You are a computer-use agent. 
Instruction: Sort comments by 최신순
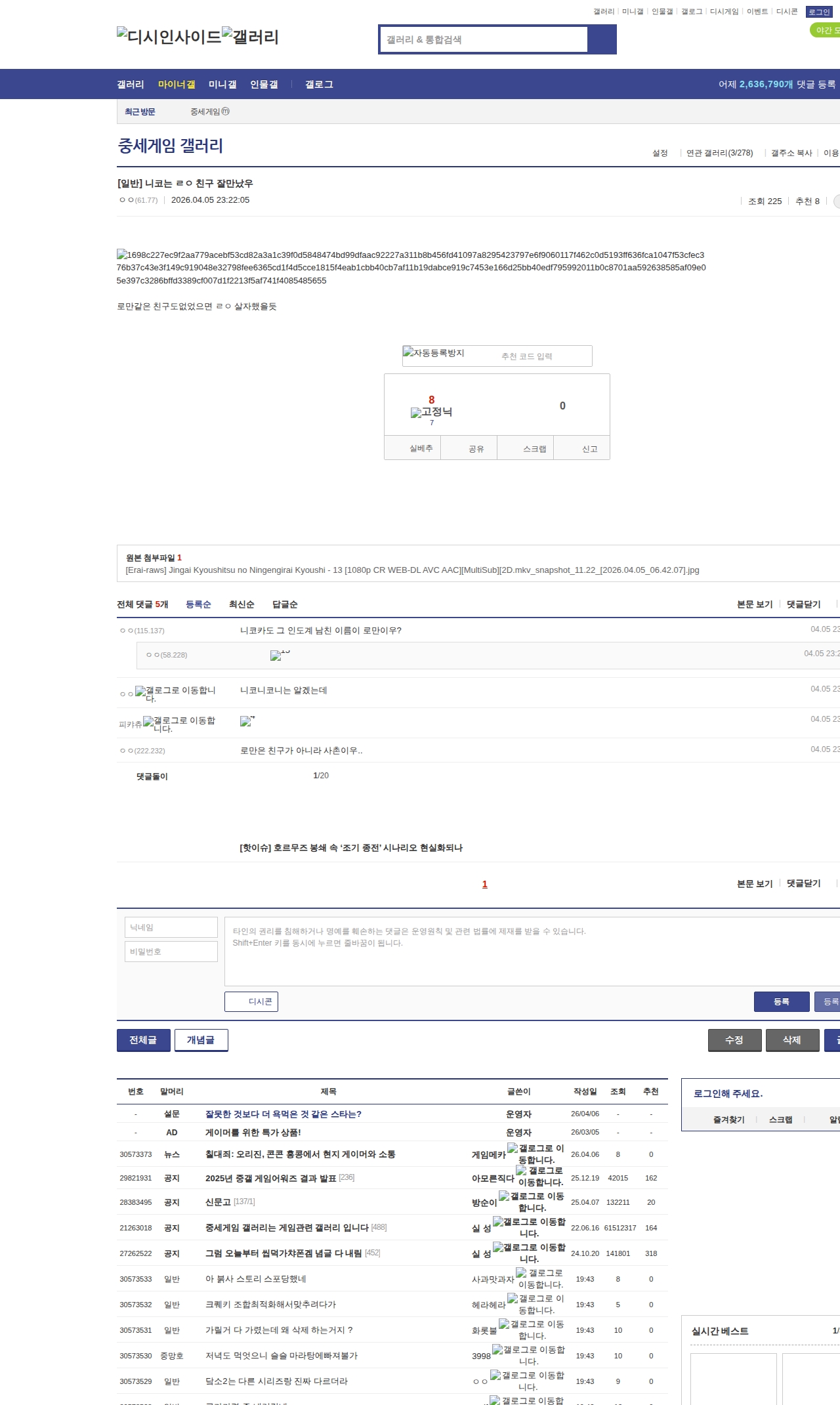[x=241, y=604]
